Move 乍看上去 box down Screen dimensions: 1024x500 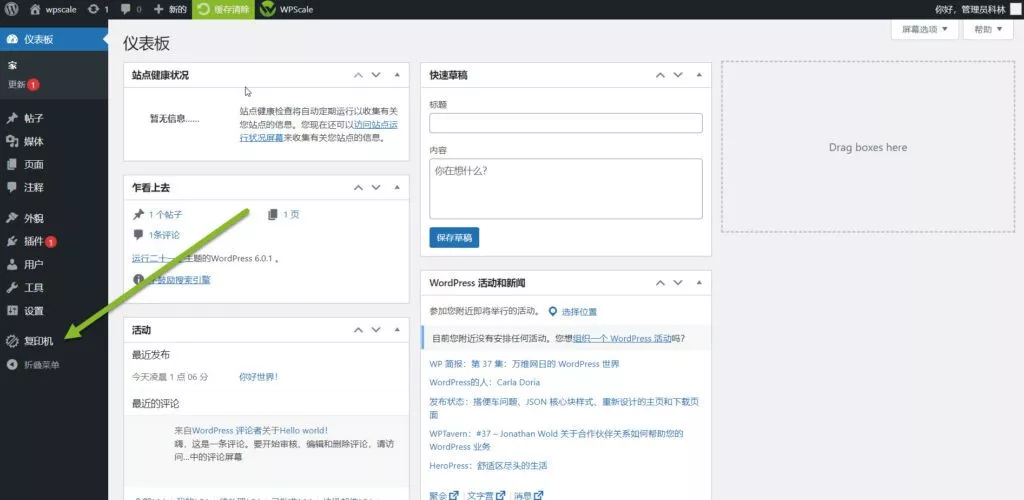(x=376, y=187)
